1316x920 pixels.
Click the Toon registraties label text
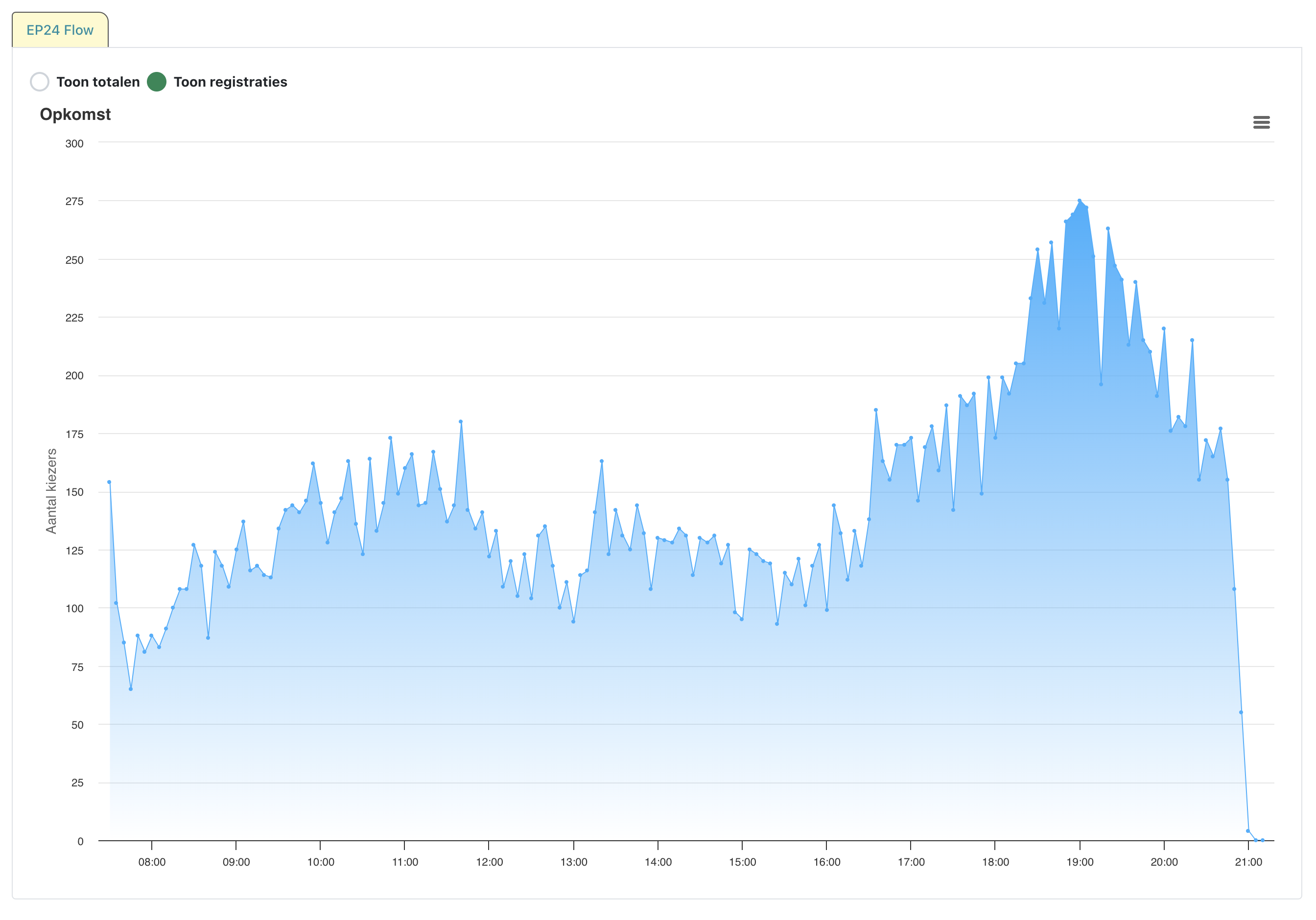231,82
